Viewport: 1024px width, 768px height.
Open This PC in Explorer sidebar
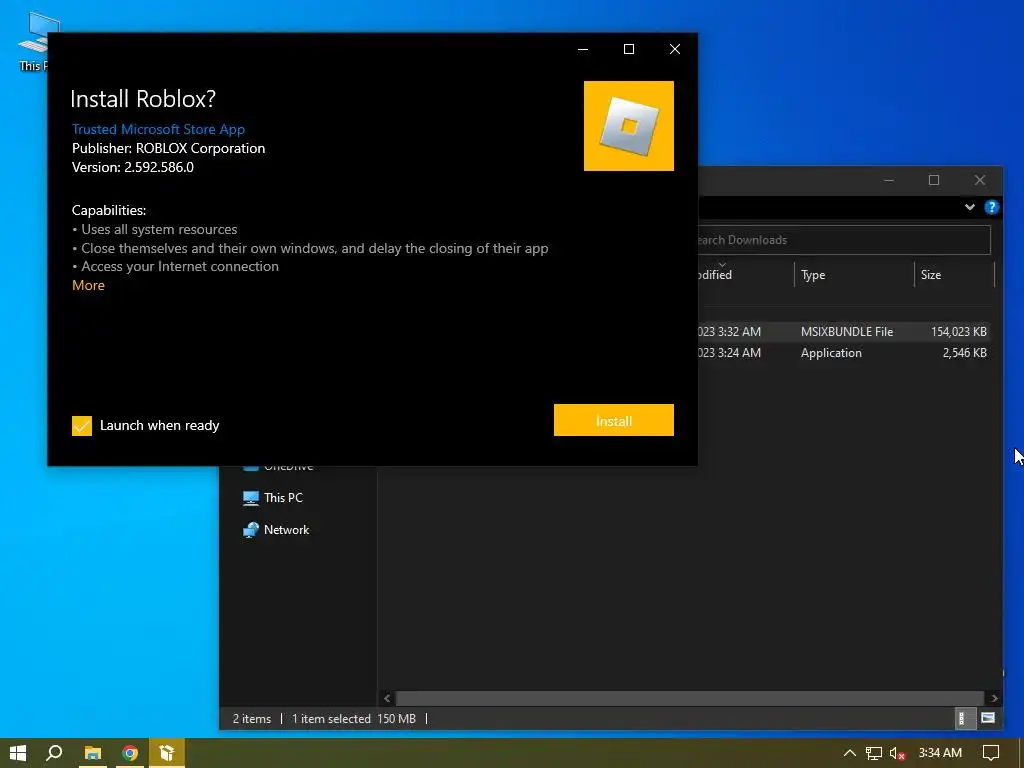283,498
